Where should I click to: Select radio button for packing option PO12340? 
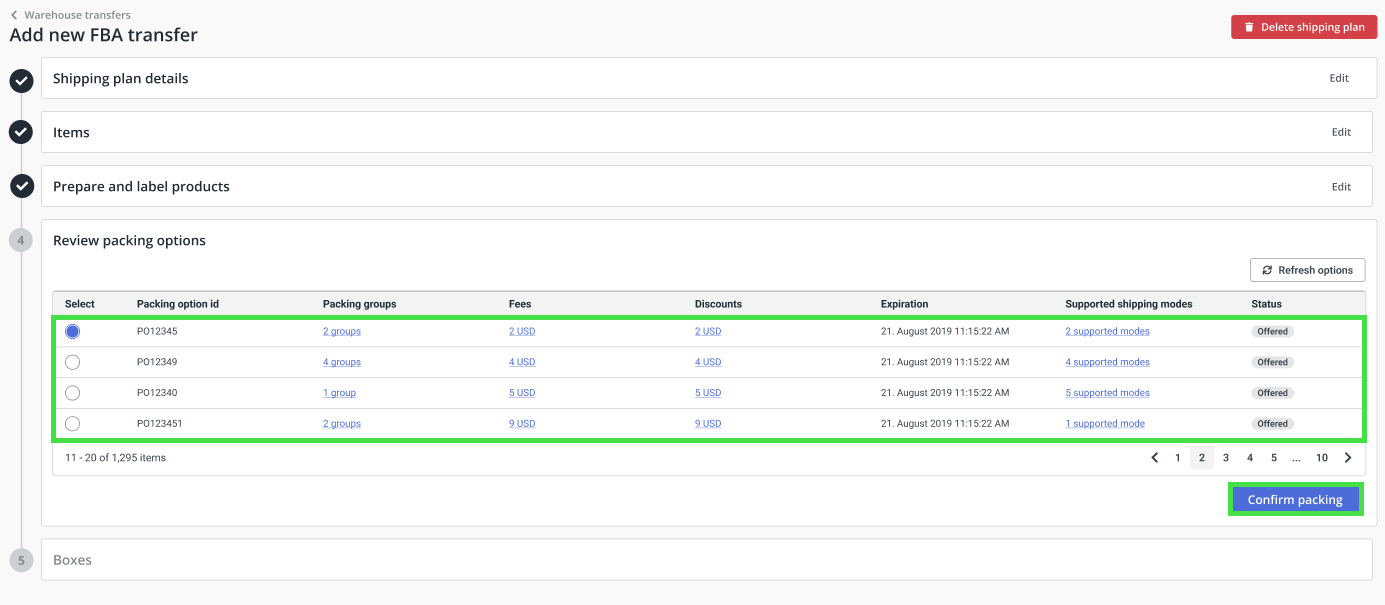coord(72,393)
